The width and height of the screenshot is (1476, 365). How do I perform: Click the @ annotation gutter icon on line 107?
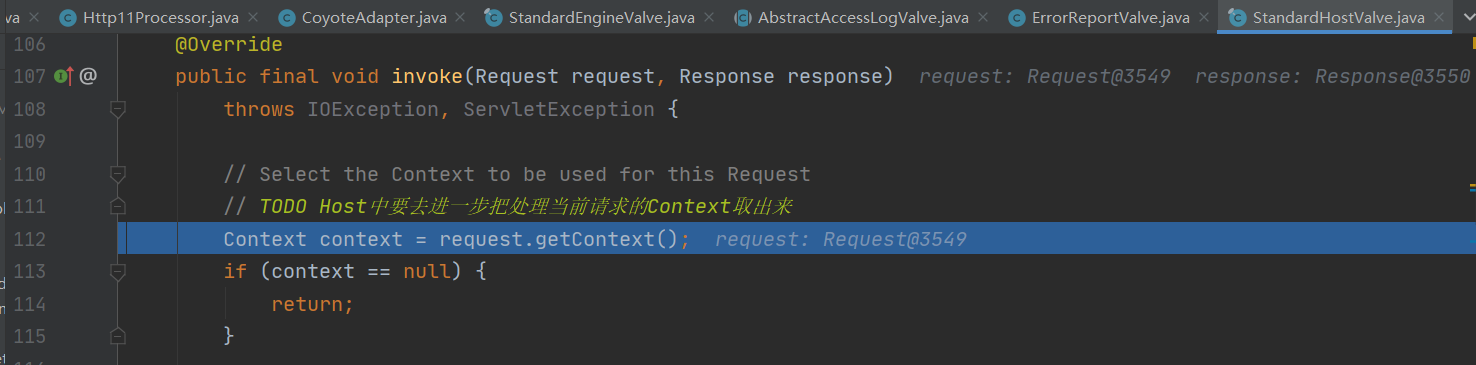click(88, 76)
